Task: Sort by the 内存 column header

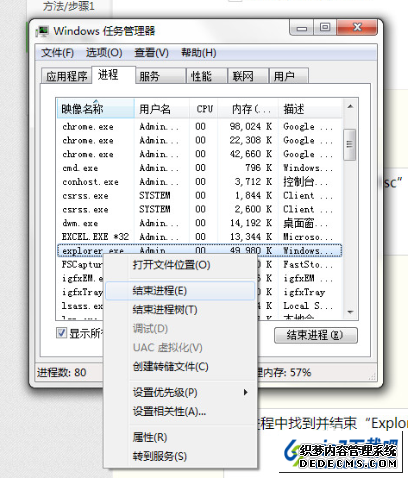Action: 248,109
